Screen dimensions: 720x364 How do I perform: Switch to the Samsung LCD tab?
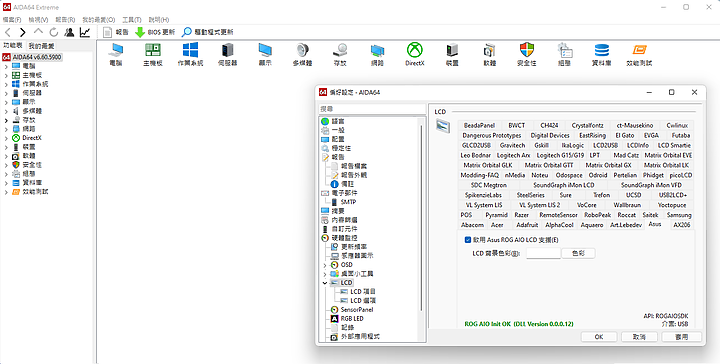679,215
